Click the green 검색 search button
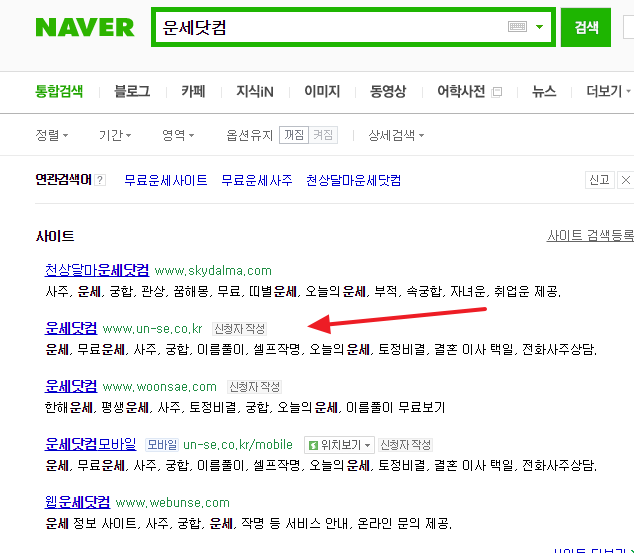The height and width of the screenshot is (553, 634). [586, 27]
